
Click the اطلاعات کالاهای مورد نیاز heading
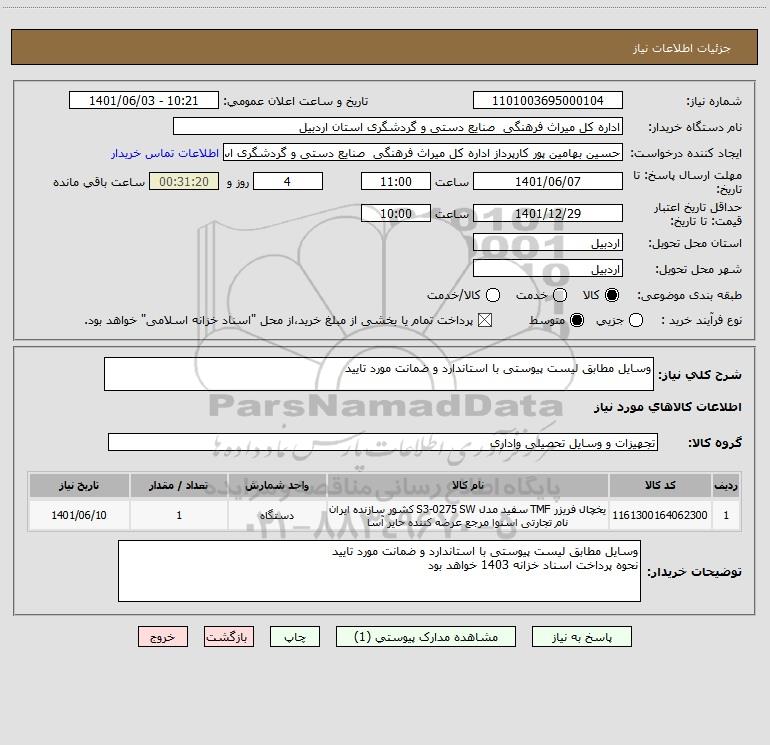(667, 407)
